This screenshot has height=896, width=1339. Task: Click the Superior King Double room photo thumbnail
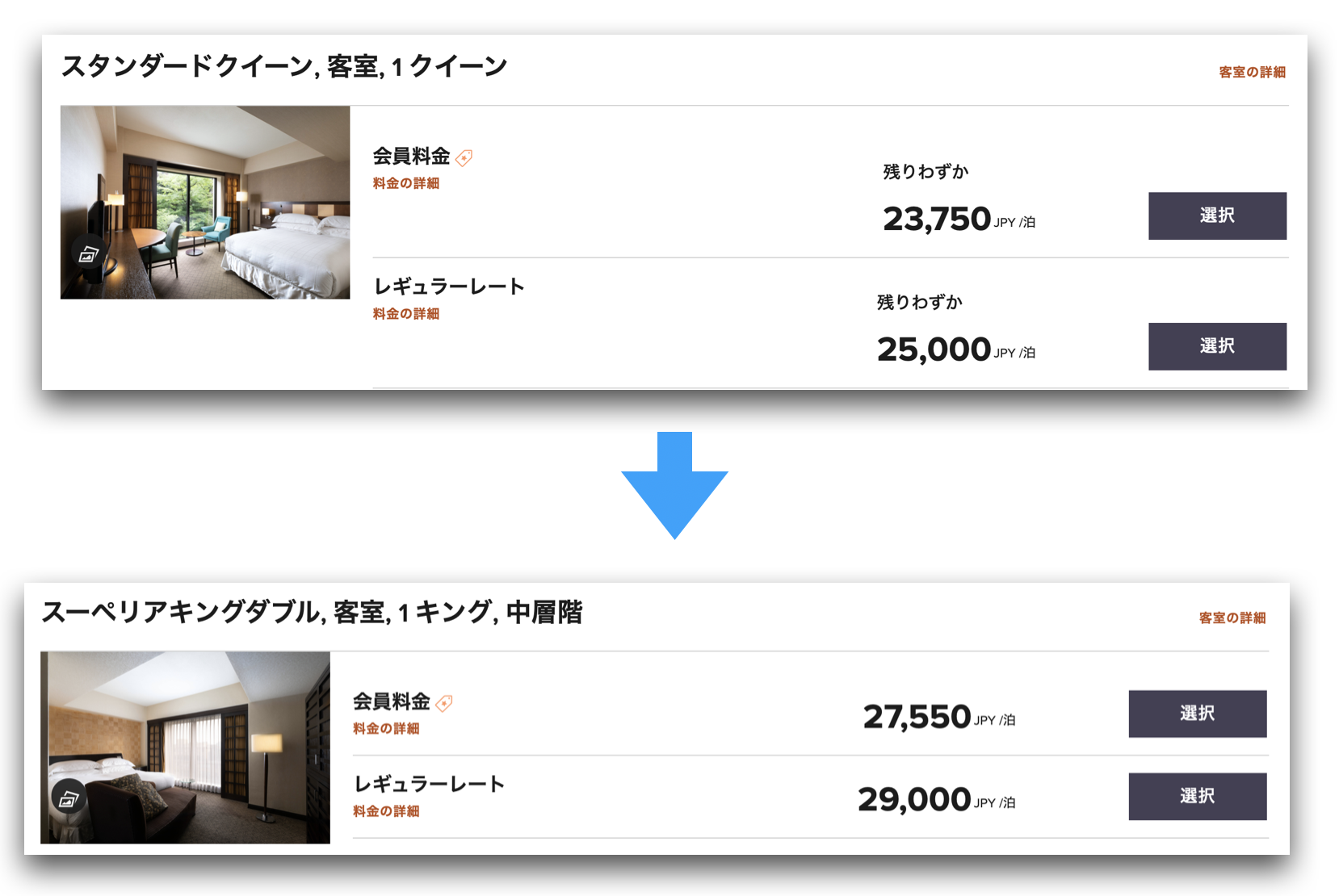pyautogui.click(x=185, y=747)
